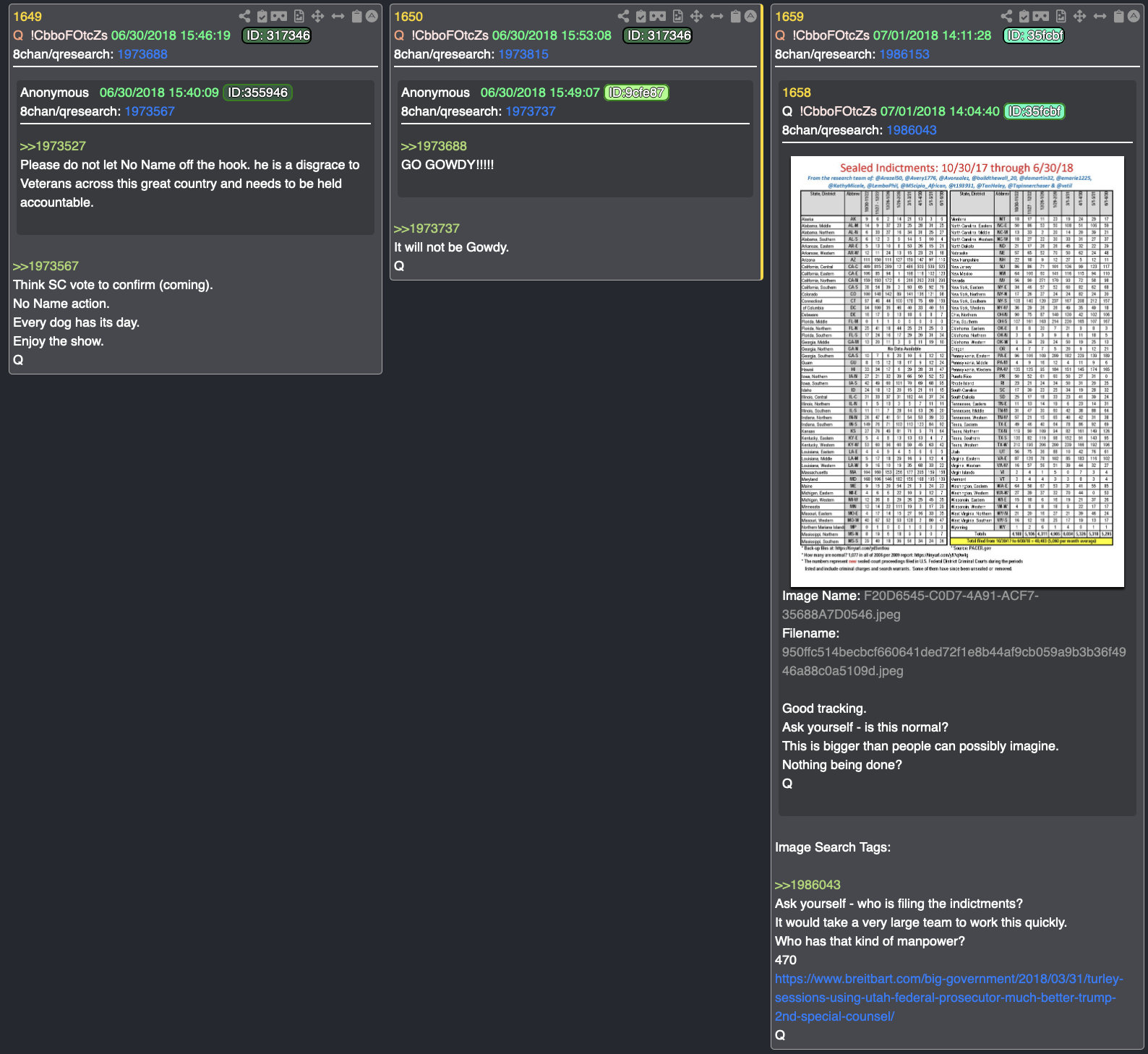Click the clipboard-check icon on post 1650
Screen dimensions: 1148x1054
point(641,16)
